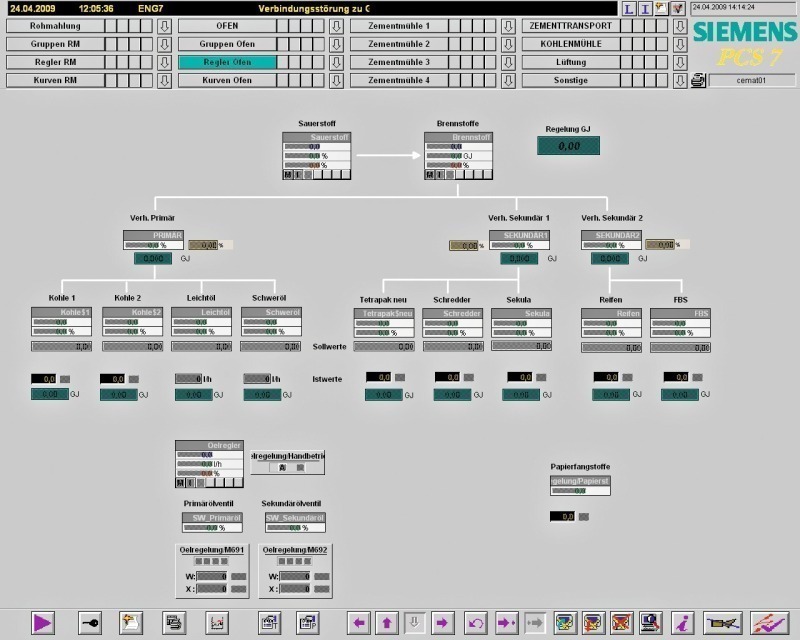Click the purple play arrow icon

click(x=42, y=622)
